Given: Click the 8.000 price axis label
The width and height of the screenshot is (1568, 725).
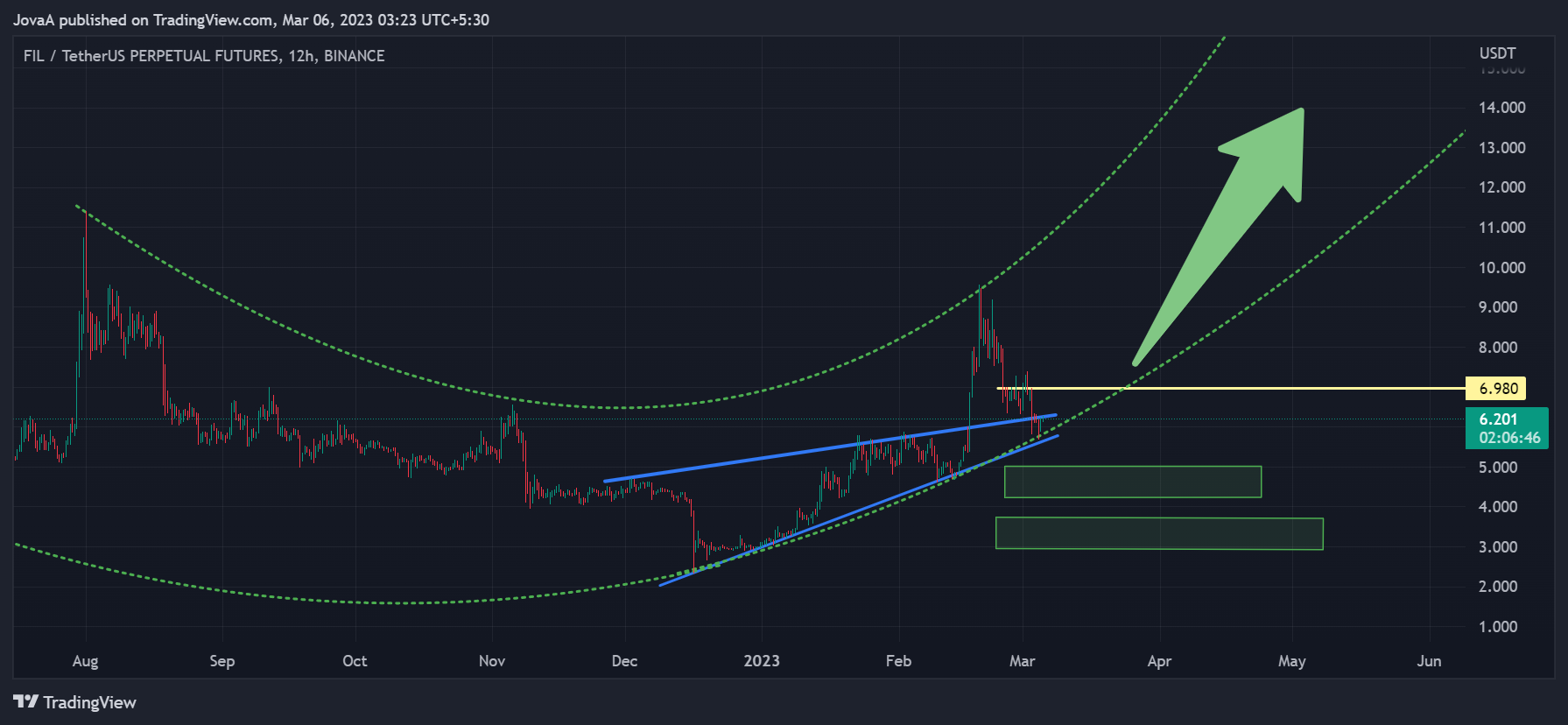Looking at the screenshot, I should click(1498, 348).
